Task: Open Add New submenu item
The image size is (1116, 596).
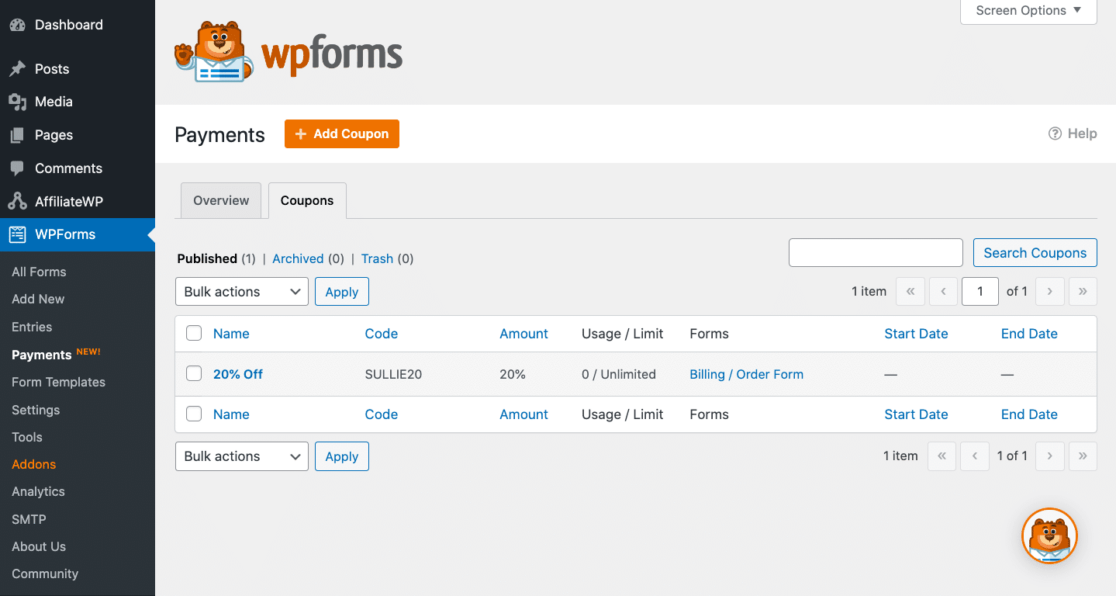Action: coord(38,299)
